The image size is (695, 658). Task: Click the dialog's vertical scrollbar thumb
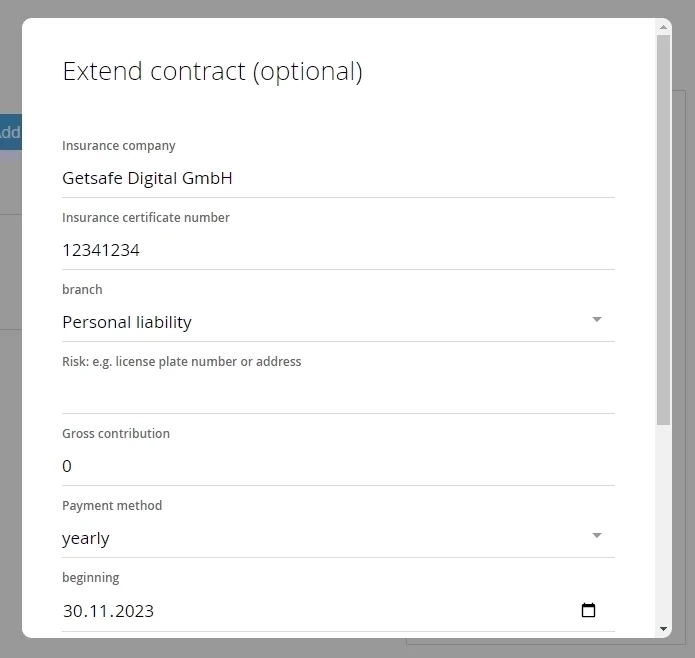click(x=663, y=230)
